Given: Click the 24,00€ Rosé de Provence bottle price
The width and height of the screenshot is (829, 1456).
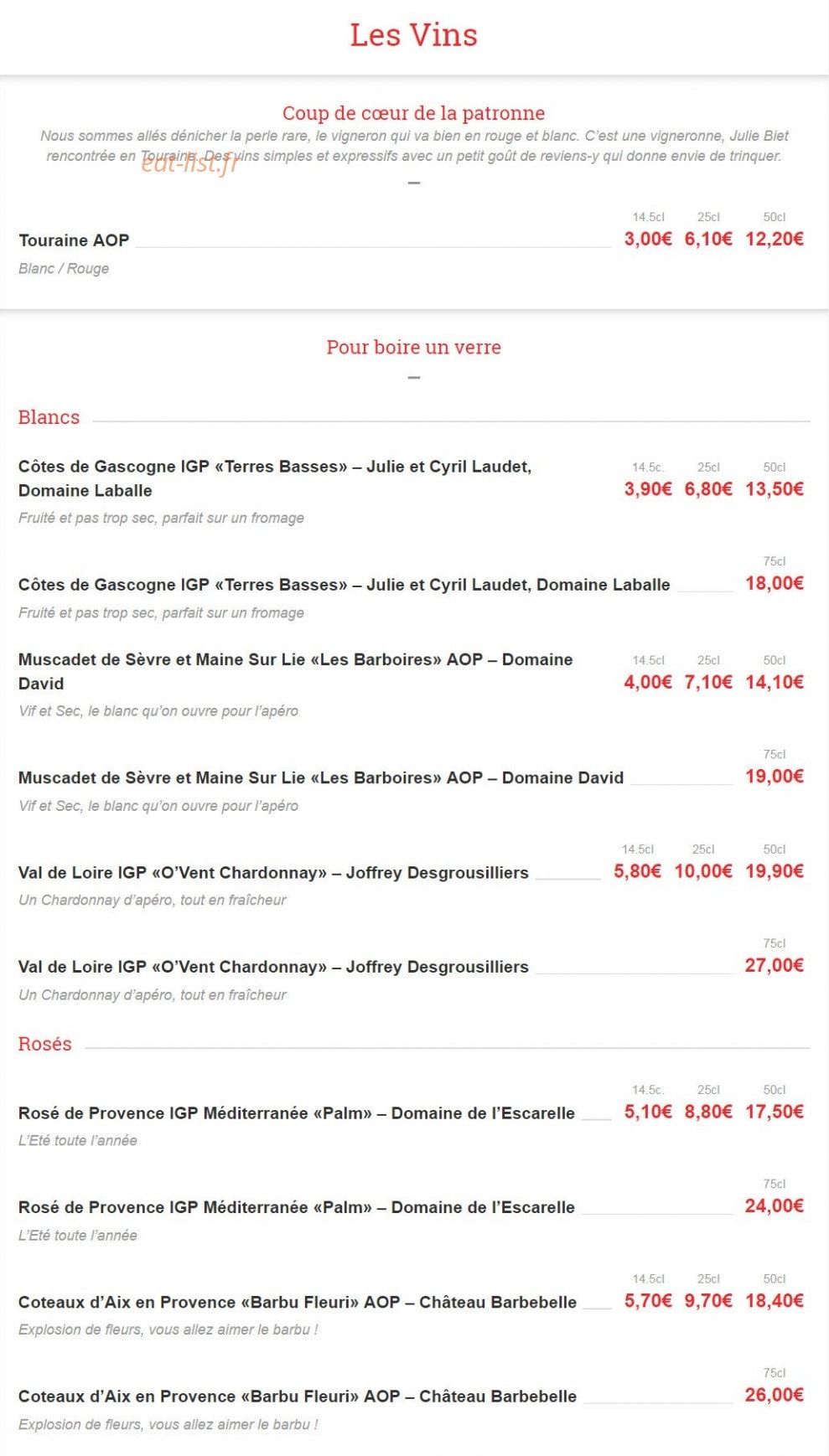Looking at the screenshot, I should [775, 1206].
